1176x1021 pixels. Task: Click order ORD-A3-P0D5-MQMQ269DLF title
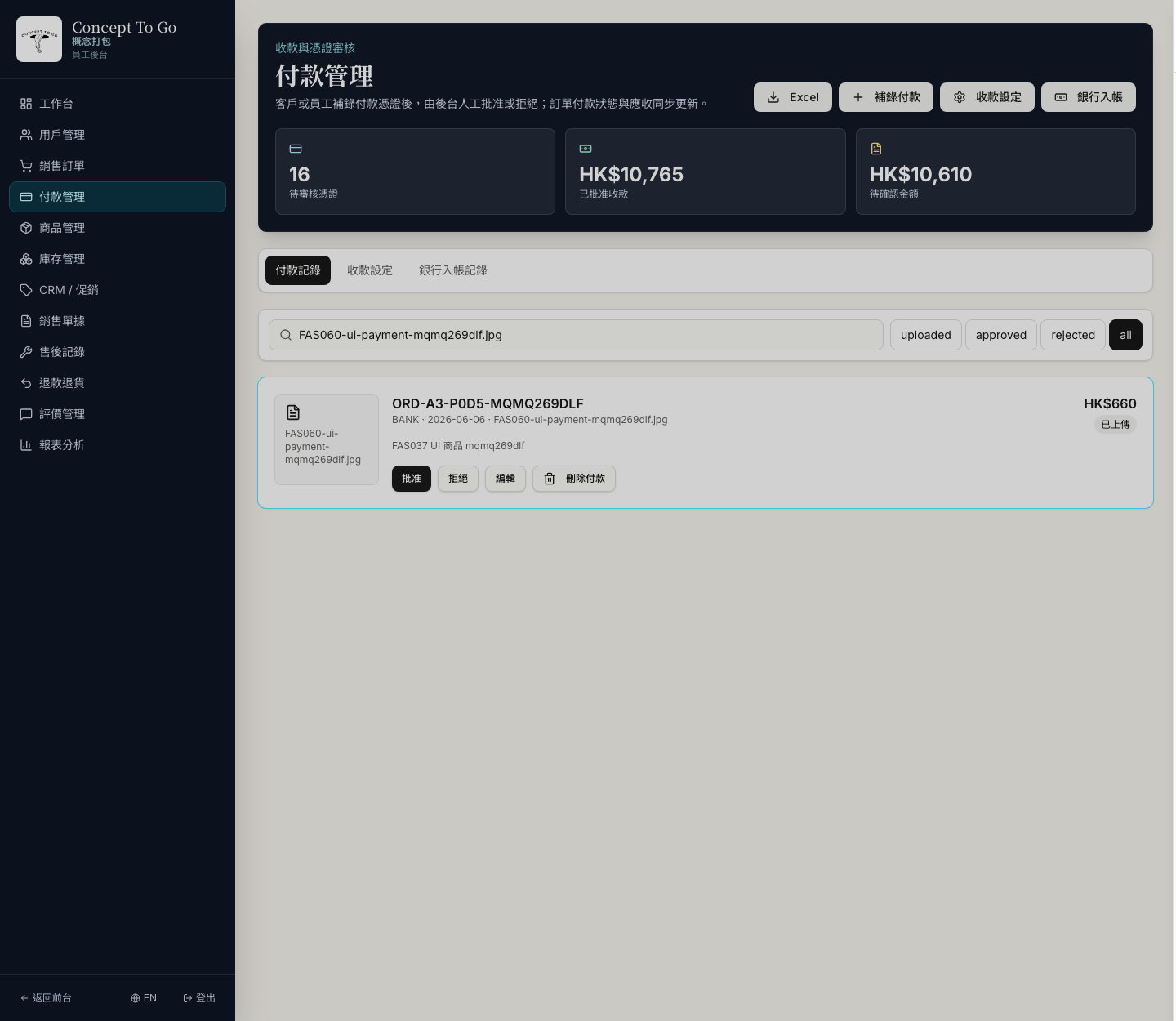coord(488,403)
